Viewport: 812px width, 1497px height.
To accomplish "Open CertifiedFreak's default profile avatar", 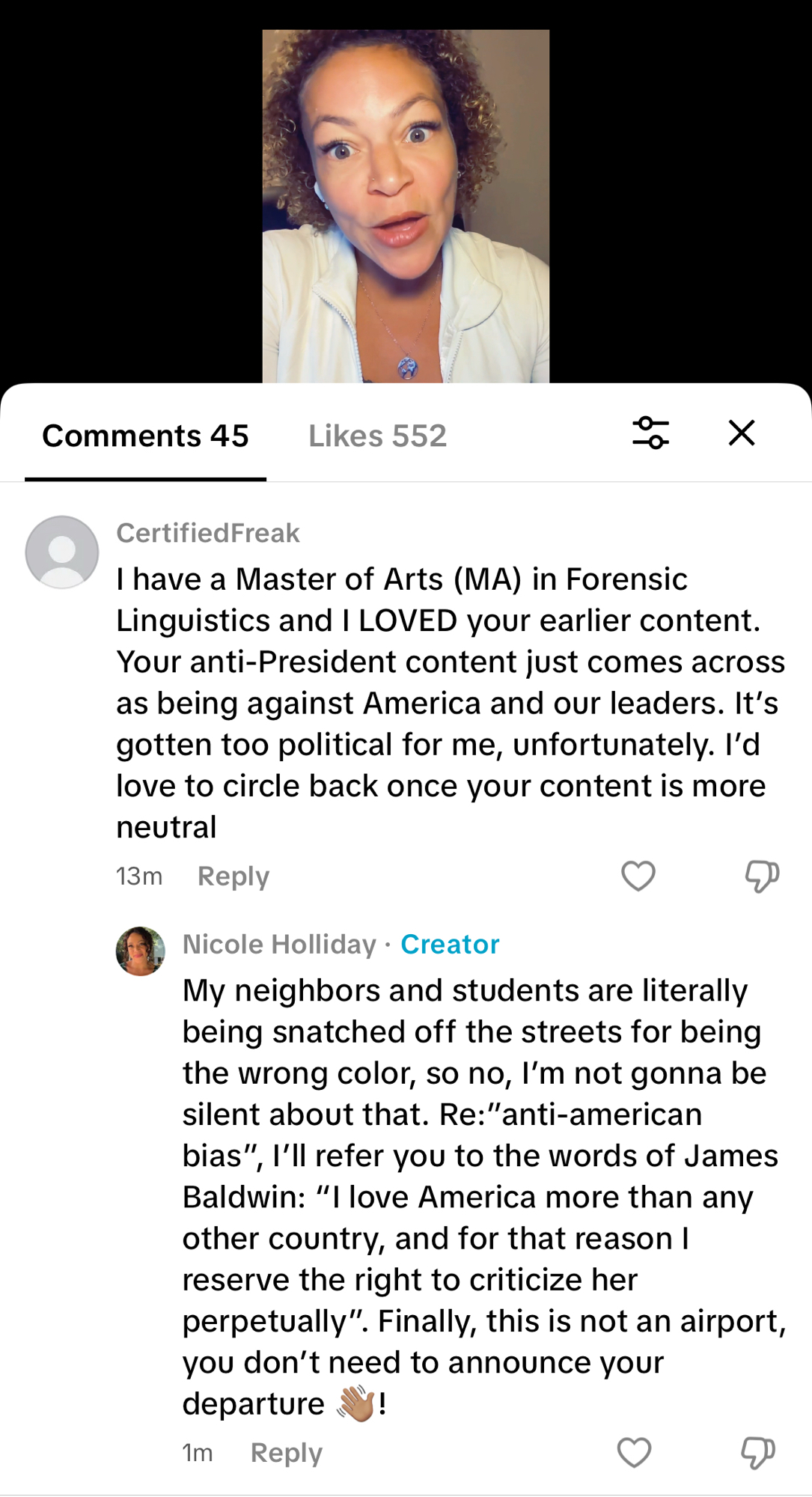I will (x=62, y=552).
